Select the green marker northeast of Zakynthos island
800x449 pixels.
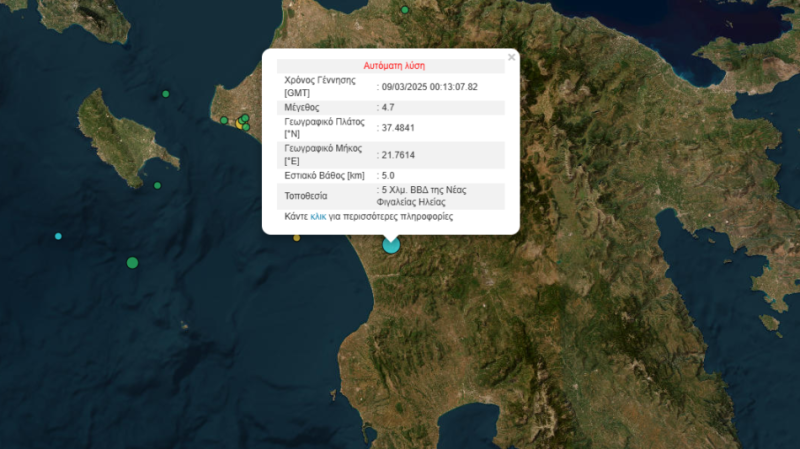point(166,94)
